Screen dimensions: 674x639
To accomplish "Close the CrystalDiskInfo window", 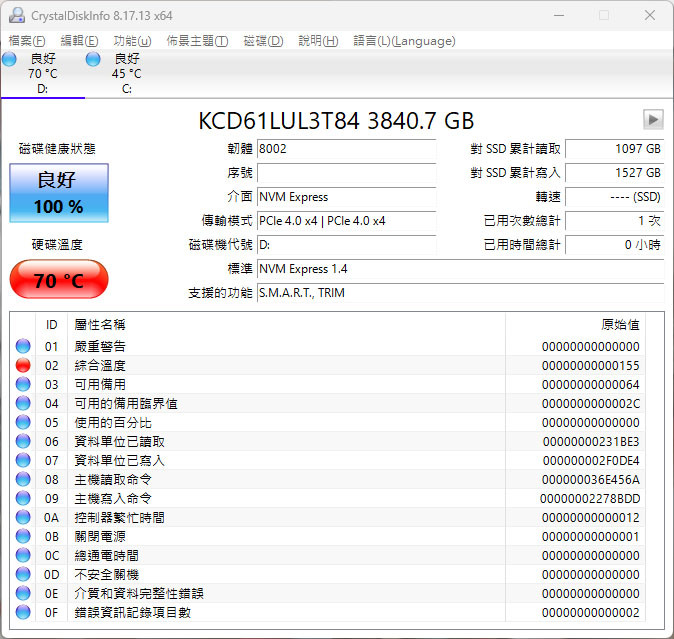I will (x=650, y=15).
